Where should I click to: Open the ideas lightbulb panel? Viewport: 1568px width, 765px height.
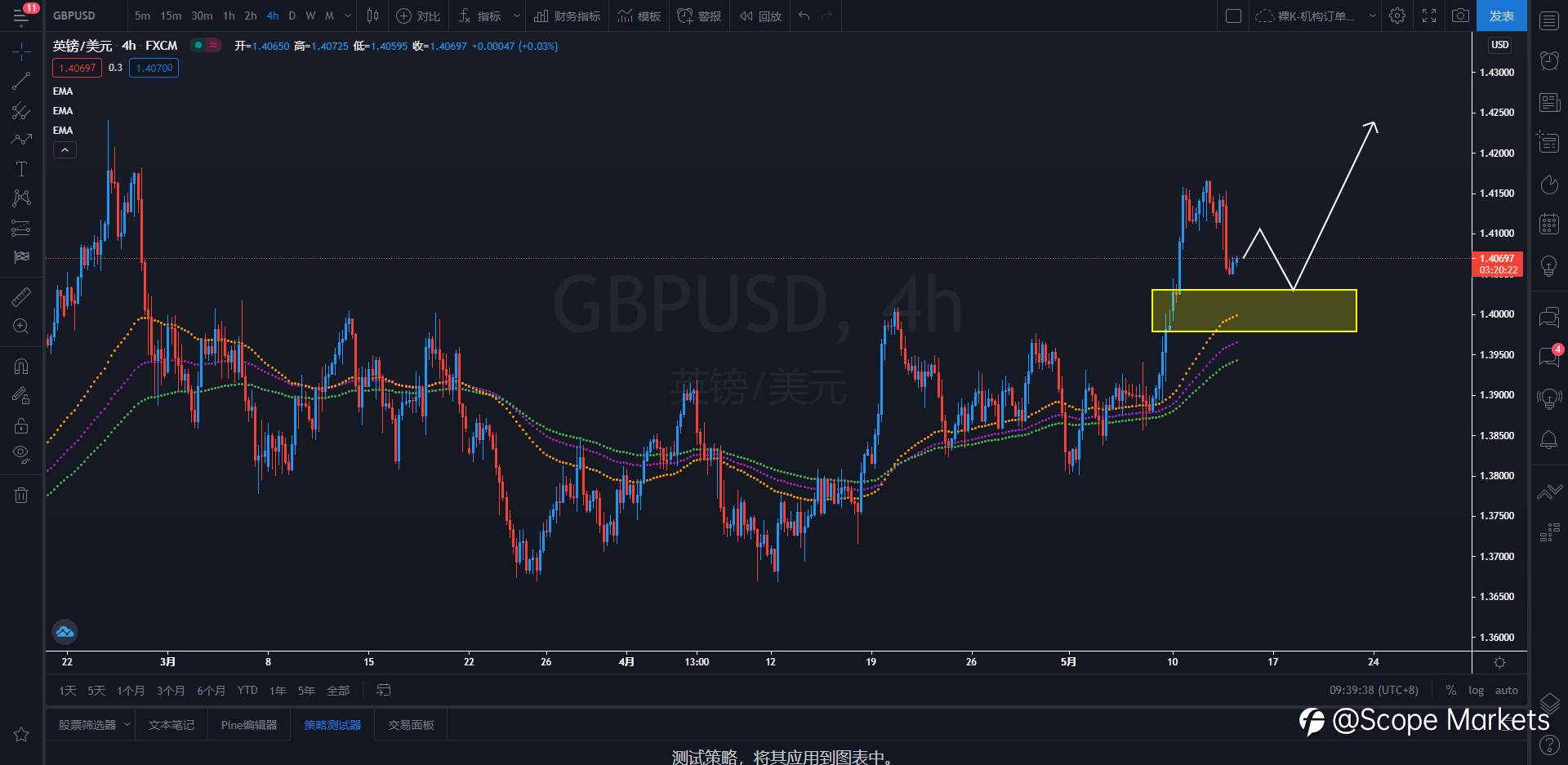[1549, 266]
